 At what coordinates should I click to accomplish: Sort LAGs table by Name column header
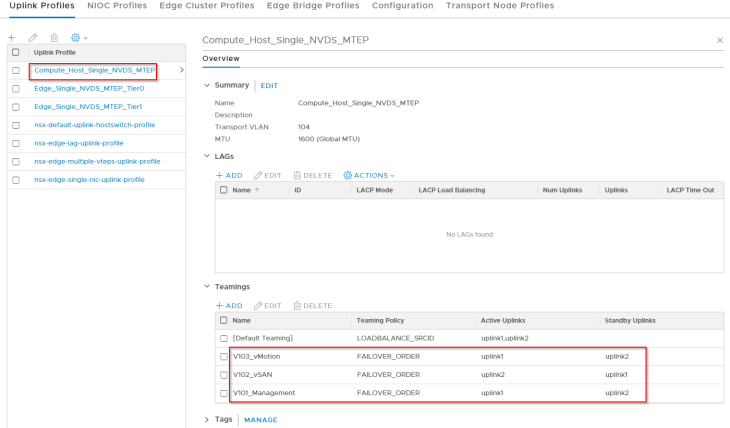click(x=242, y=189)
